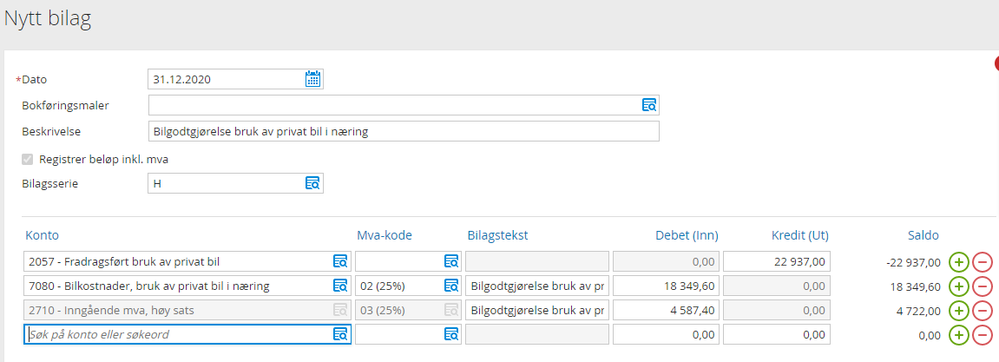Viewport: 999px width, 362px height.
Task: Open account lookup on the 2710 row
Action: click(x=340, y=310)
